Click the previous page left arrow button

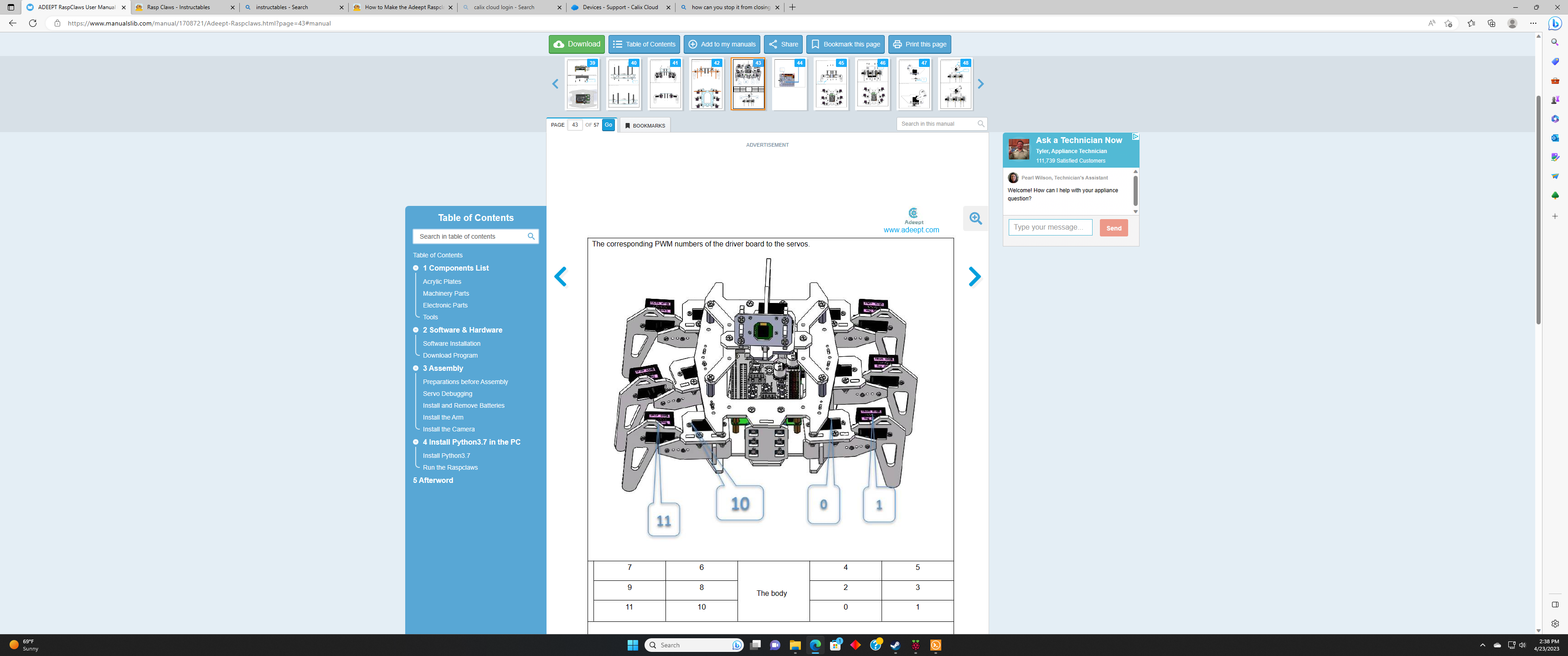pyautogui.click(x=561, y=277)
